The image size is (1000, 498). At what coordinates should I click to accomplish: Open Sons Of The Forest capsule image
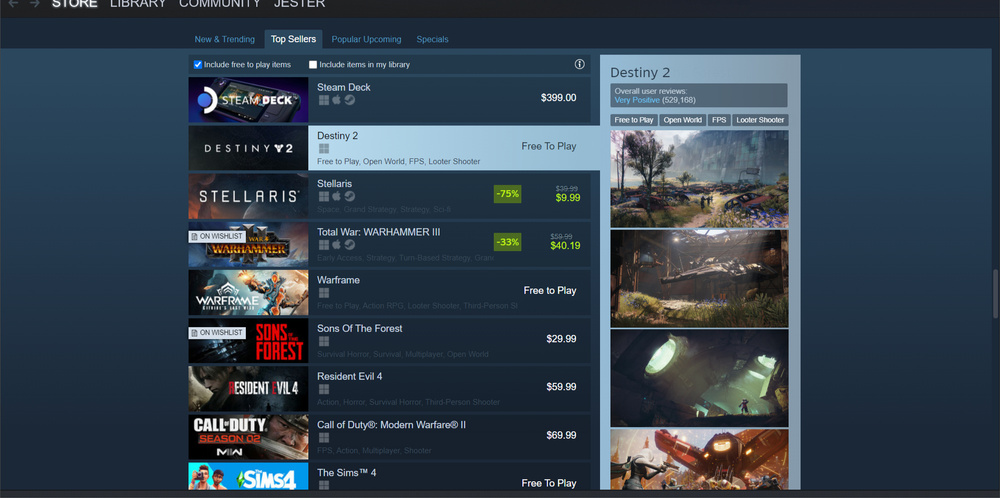(248, 341)
